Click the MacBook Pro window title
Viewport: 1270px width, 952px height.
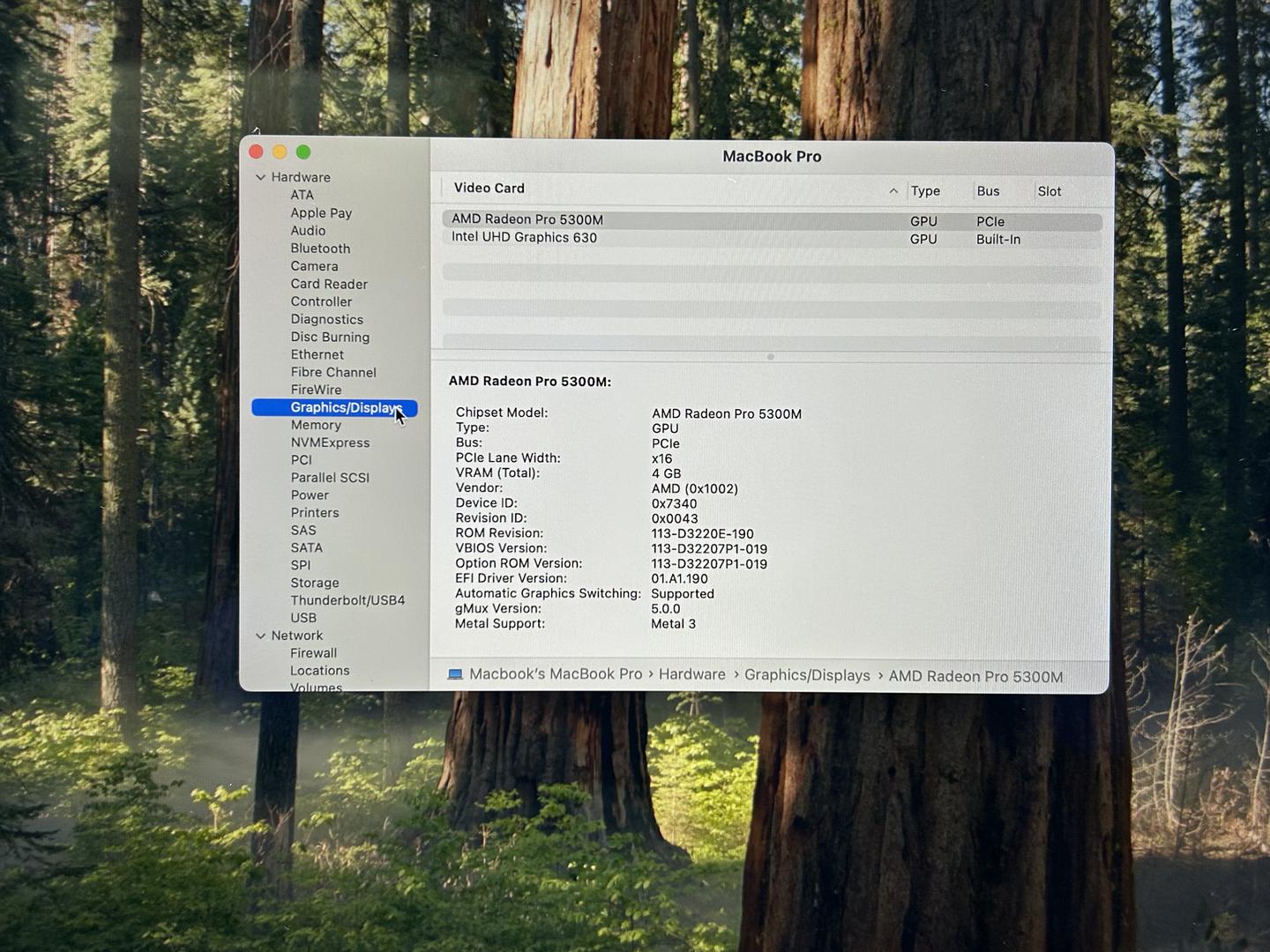click(x=772, y=156)
